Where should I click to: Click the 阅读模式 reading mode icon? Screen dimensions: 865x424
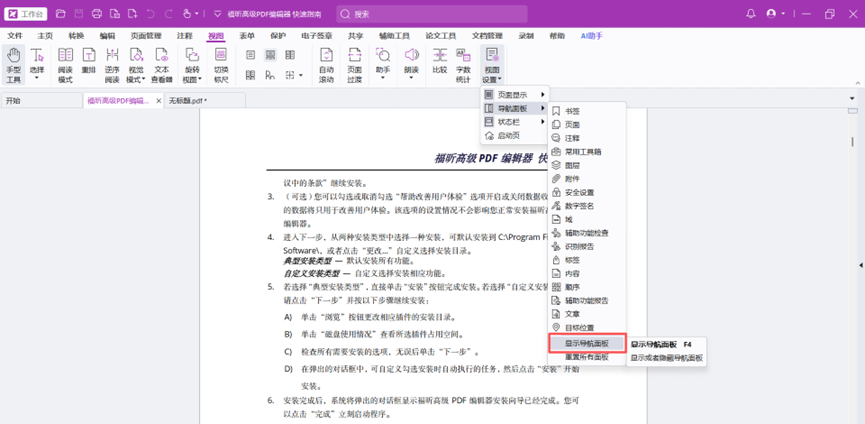pos(65,64)
